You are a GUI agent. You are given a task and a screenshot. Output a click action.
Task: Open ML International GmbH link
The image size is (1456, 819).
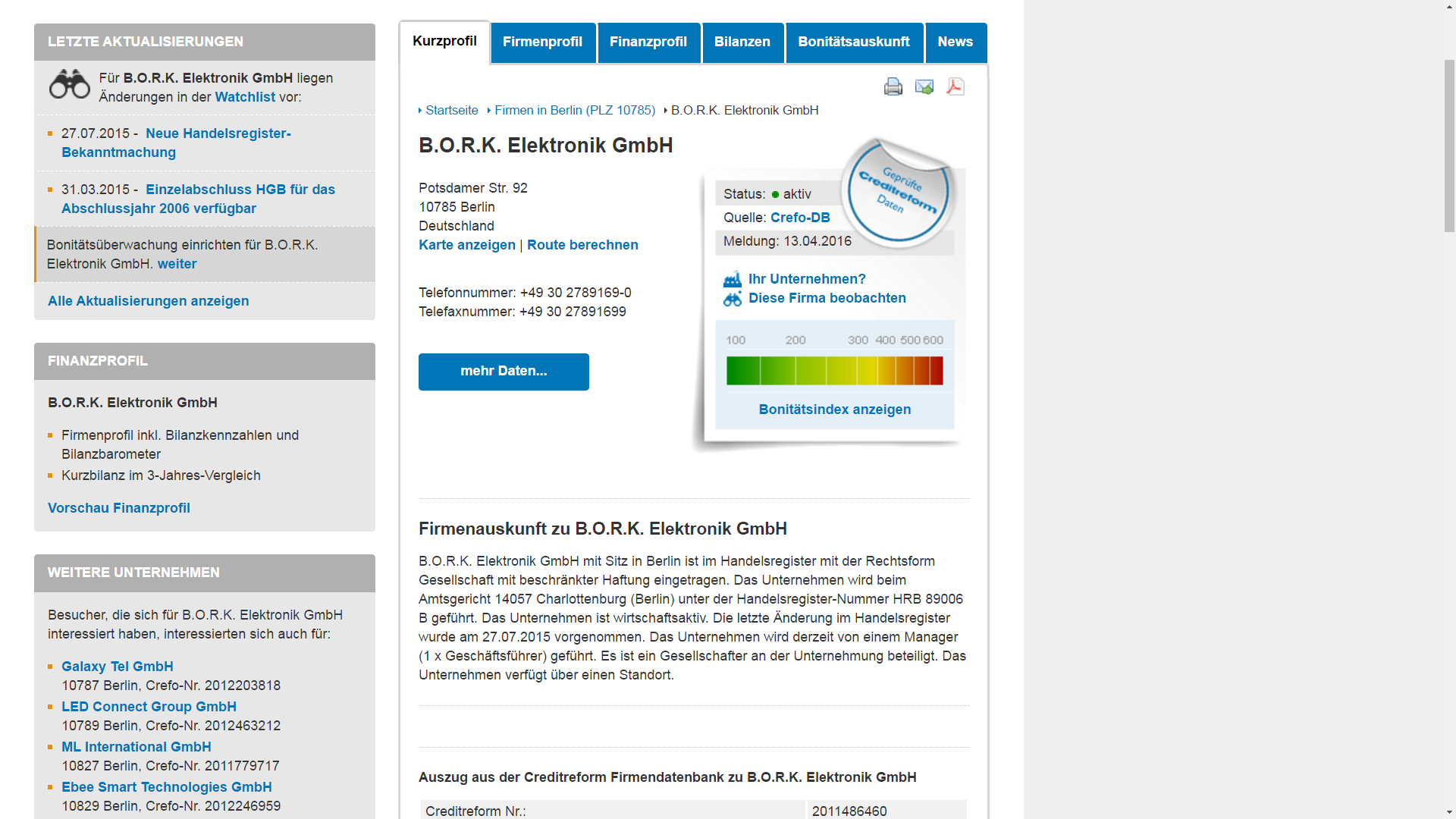(136, 747)
